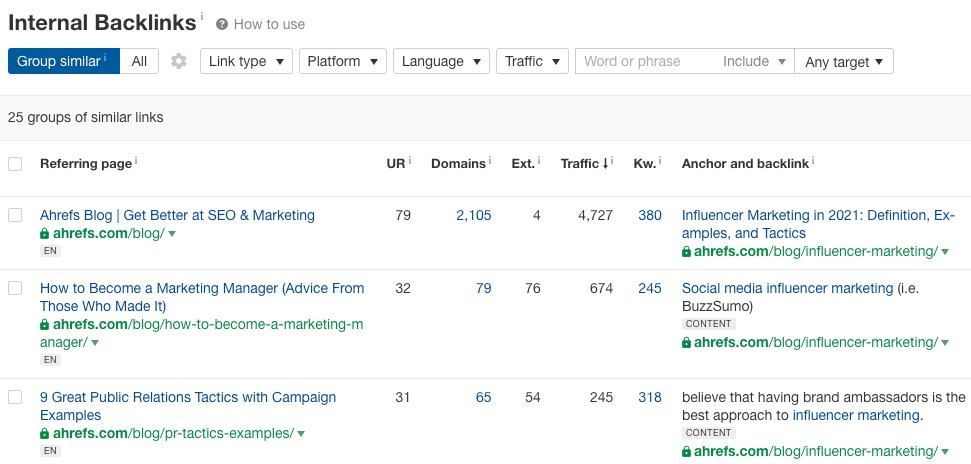
Task: Click info icon next to Domains header
Action: point(490,160)
